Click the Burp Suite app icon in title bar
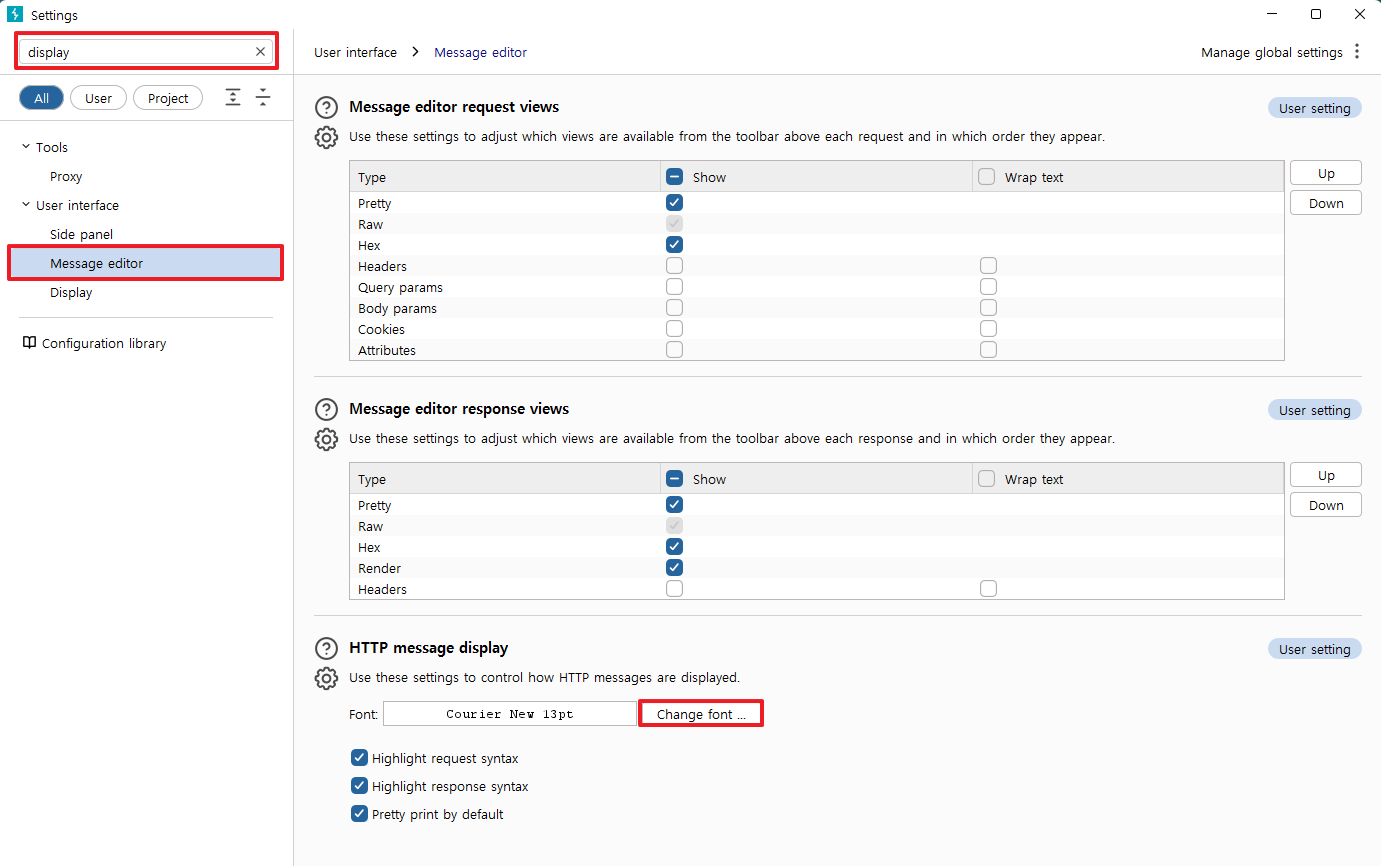The image size is (1381, 866). coord(15,15)
